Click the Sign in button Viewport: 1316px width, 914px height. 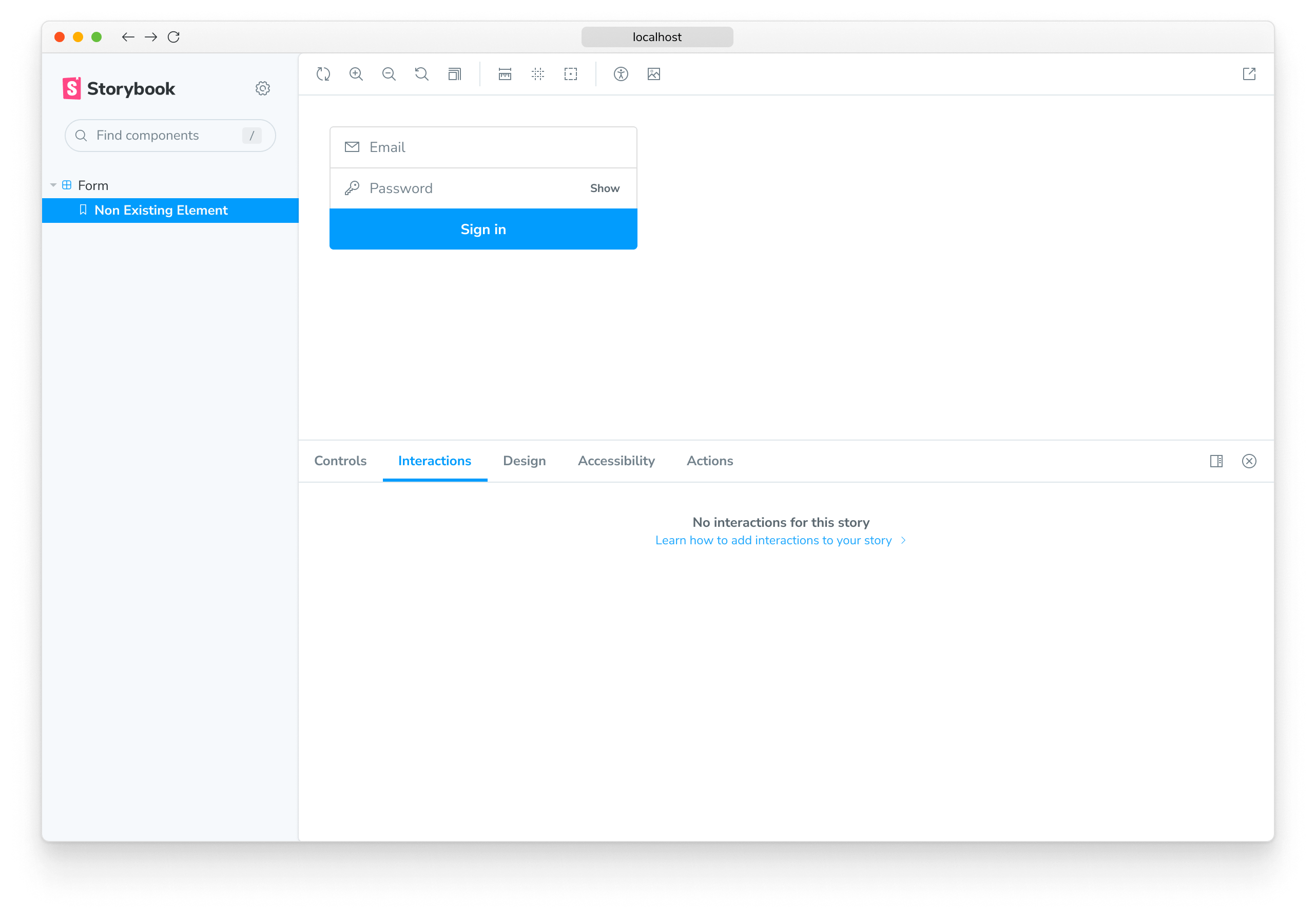[x=483, y=229]
